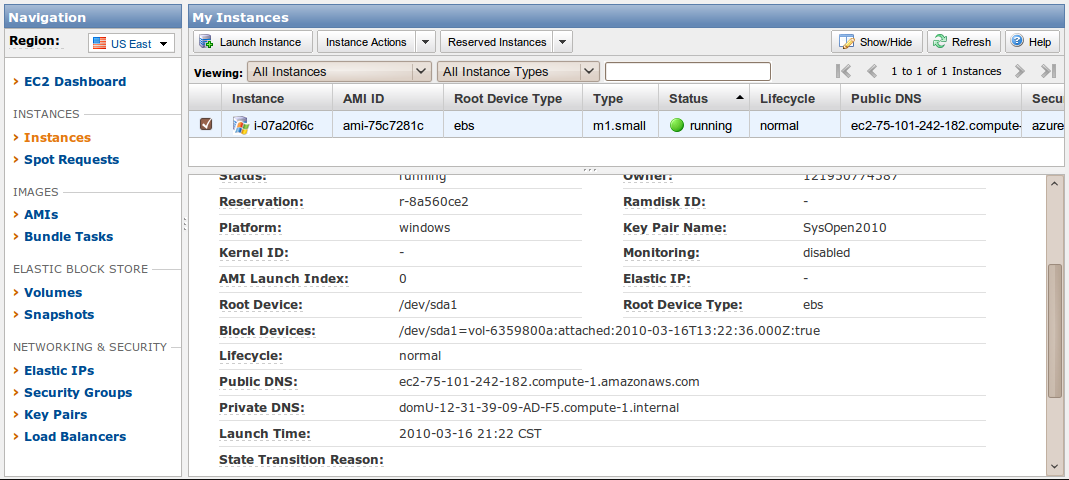Go to the last page arrow icon

pyautogui.click(x=1048, y=71)
